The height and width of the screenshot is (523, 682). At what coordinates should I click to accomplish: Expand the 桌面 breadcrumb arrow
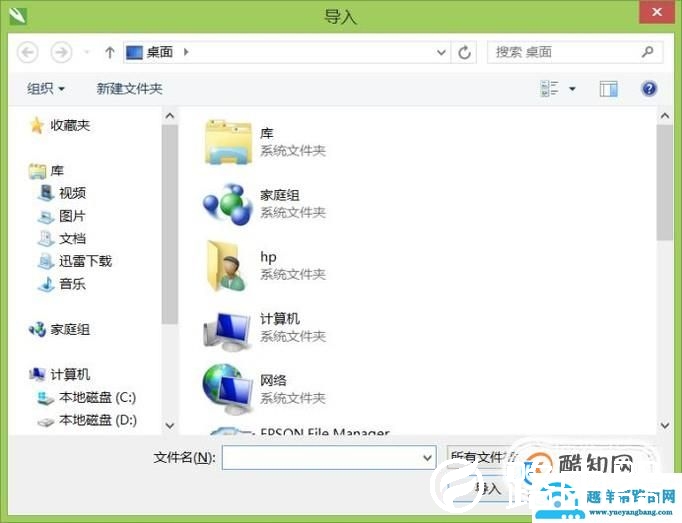pyautogui.click(x=186, y=53)
